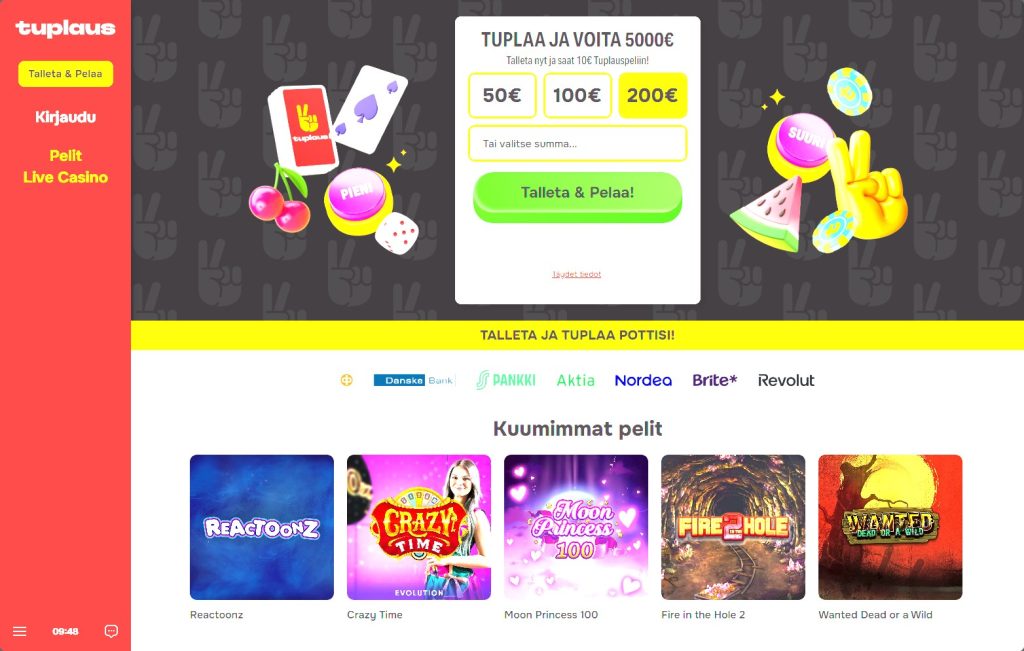Open the Täydet tiedot link
1024x651 pixels.
click(x=577, y=274)
